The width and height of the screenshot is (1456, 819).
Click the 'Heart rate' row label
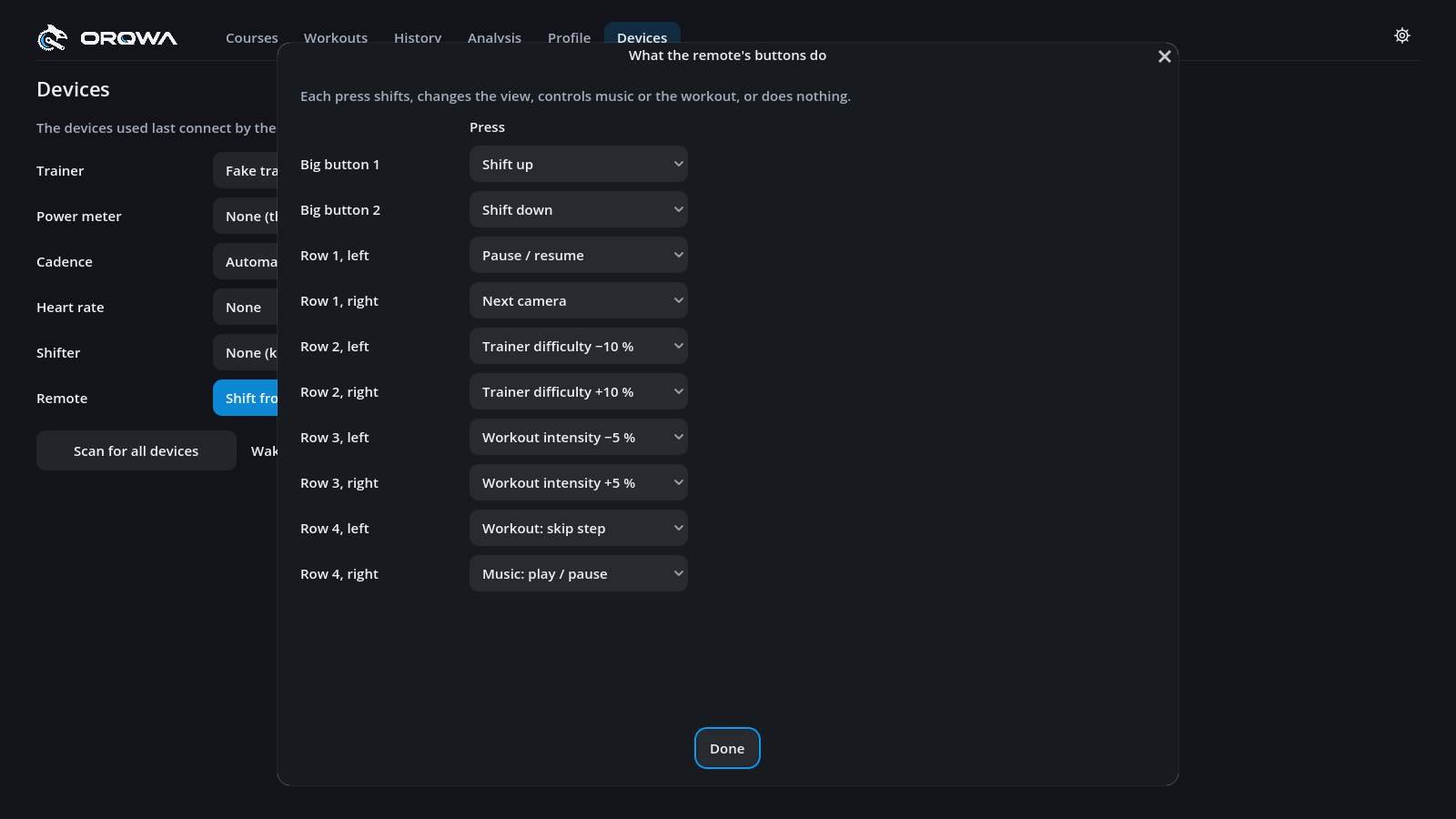coord(70,308)
